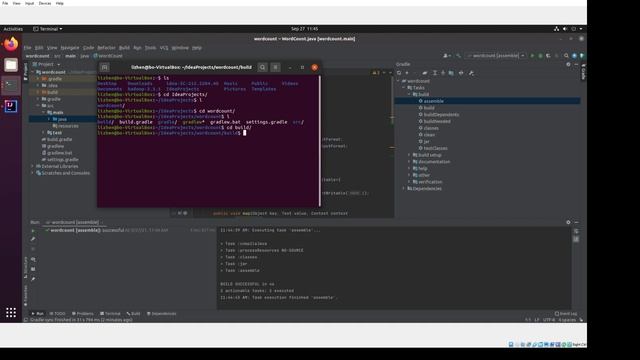The height and width of the screenshot is (360, 640).
Task: Click the terminal window search icon
Action: (262, 67)
